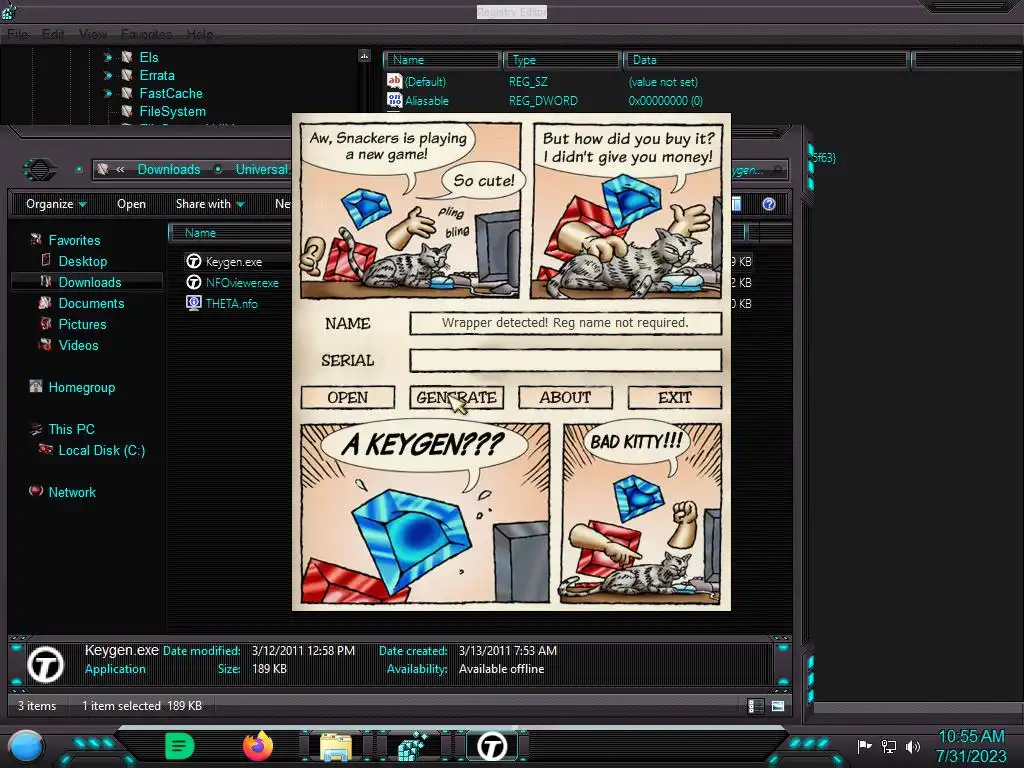Image resolution: width=1024 pixels, height=768 pixels.
Task: Select the Els key folder icon
Action: click(x=127, y=57)
